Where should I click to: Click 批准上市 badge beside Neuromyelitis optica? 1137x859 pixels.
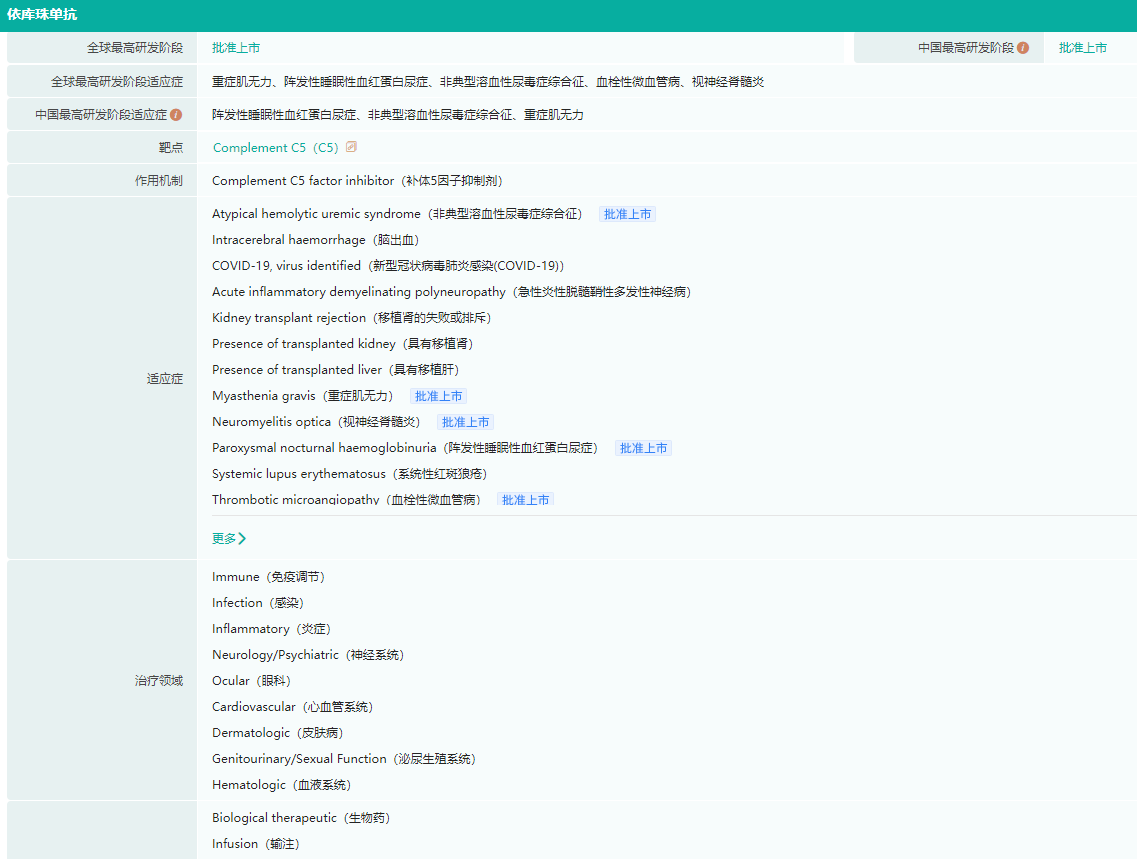click(465, 422)
